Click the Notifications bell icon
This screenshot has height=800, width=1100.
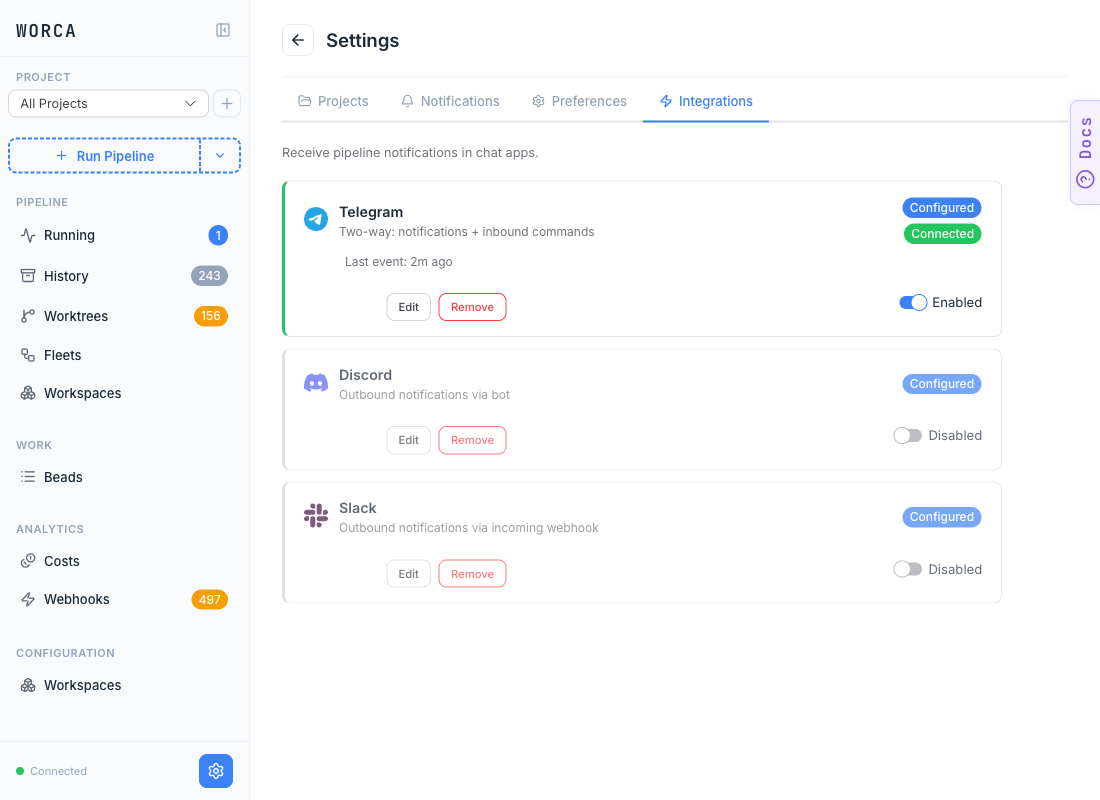(x=408, y=101)
